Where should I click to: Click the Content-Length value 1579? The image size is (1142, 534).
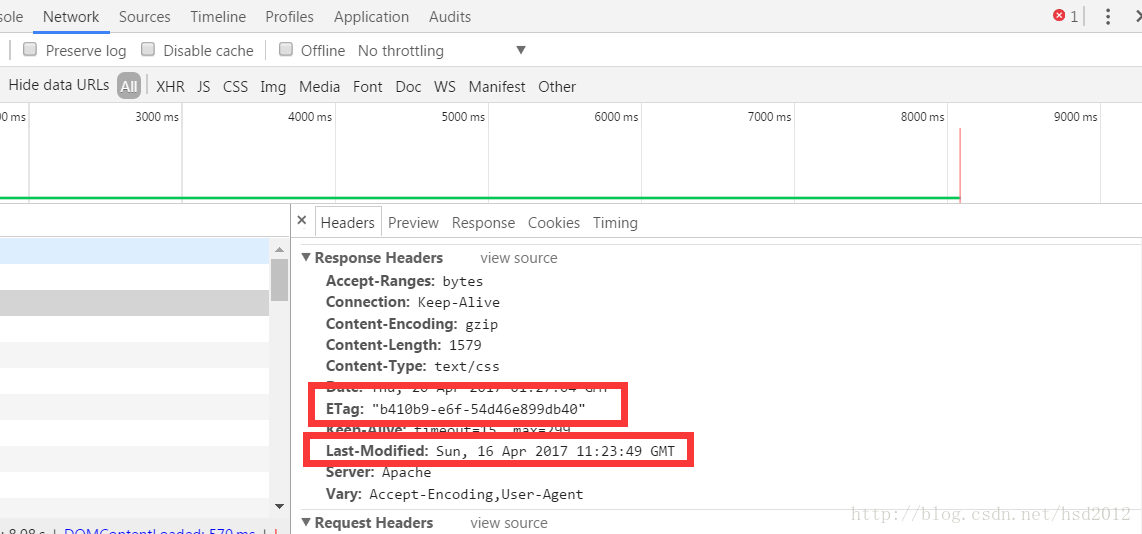click(465, 345)
